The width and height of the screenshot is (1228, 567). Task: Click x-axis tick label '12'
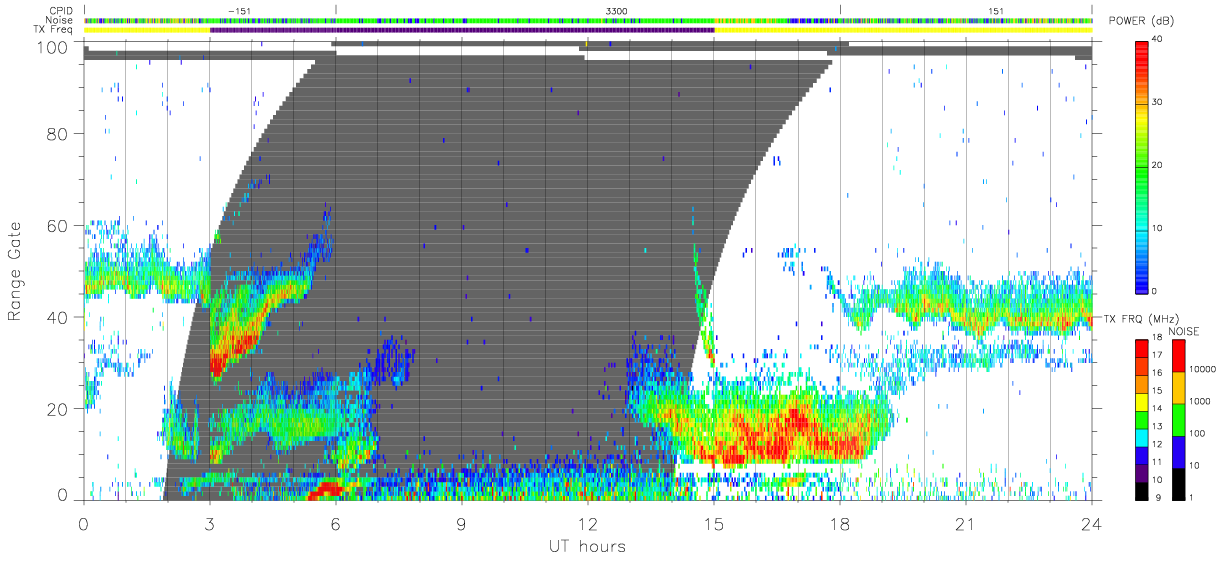tap(587, 523)
